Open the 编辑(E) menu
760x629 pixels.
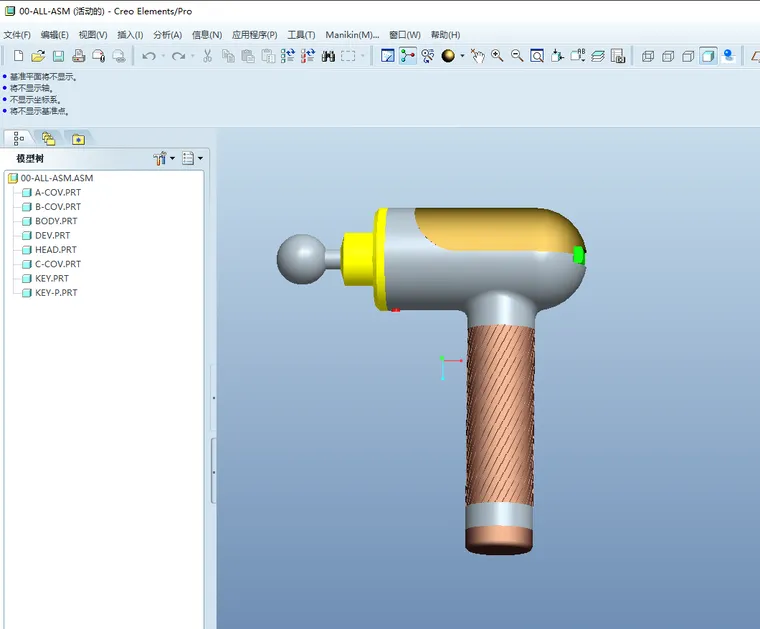pos(54,35)
